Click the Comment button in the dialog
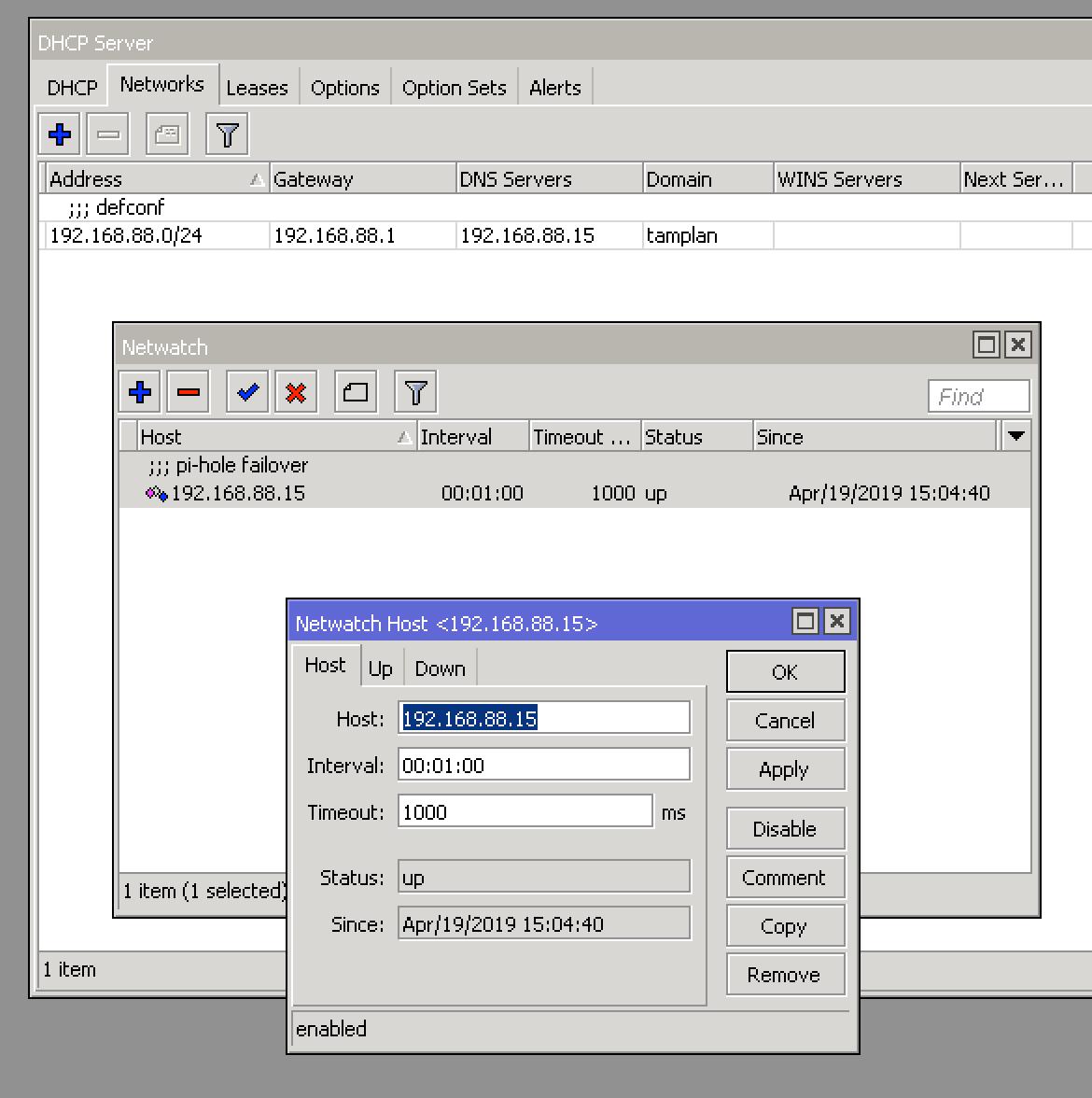The width and height of the screenshot is (1092, 1098). [786, 878]
